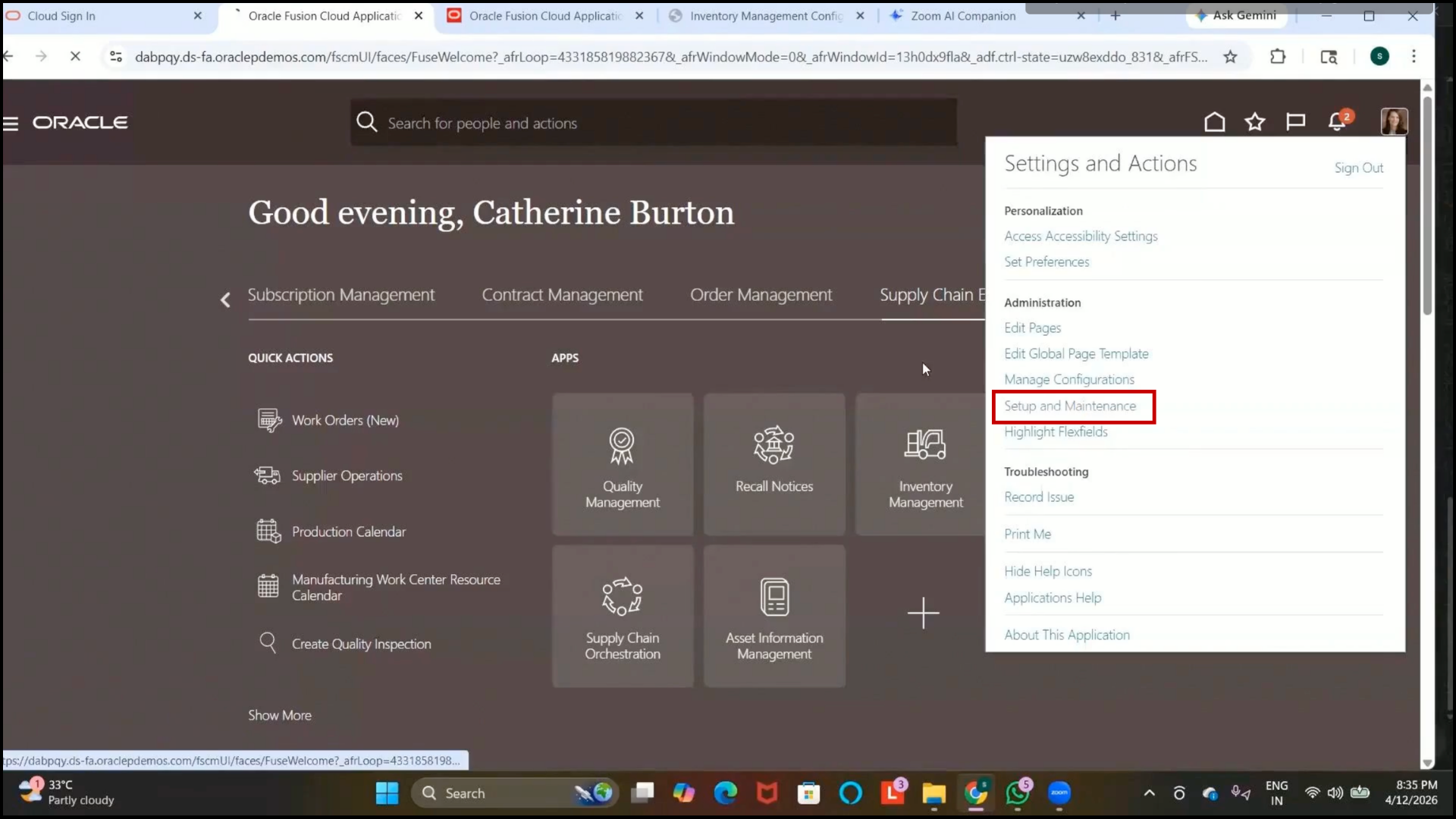Select the Order Management tab
The height and width of the screenshot is (819, 1456).
click(761, 295)
